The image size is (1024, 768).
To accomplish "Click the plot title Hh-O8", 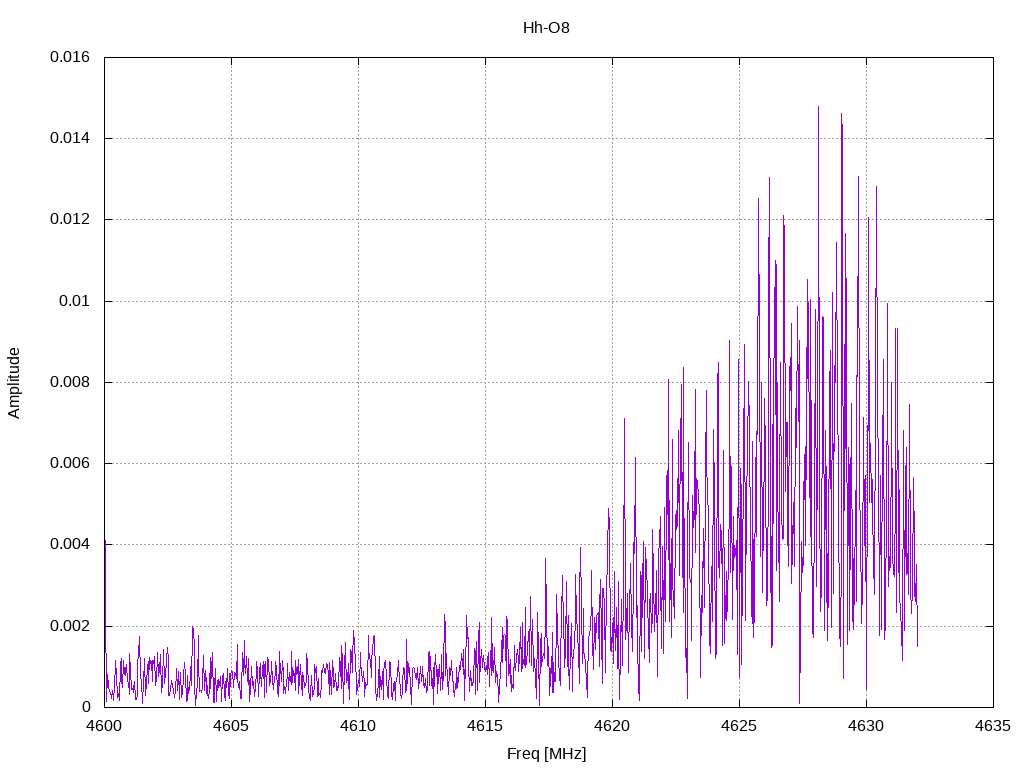I will [546, 28].
